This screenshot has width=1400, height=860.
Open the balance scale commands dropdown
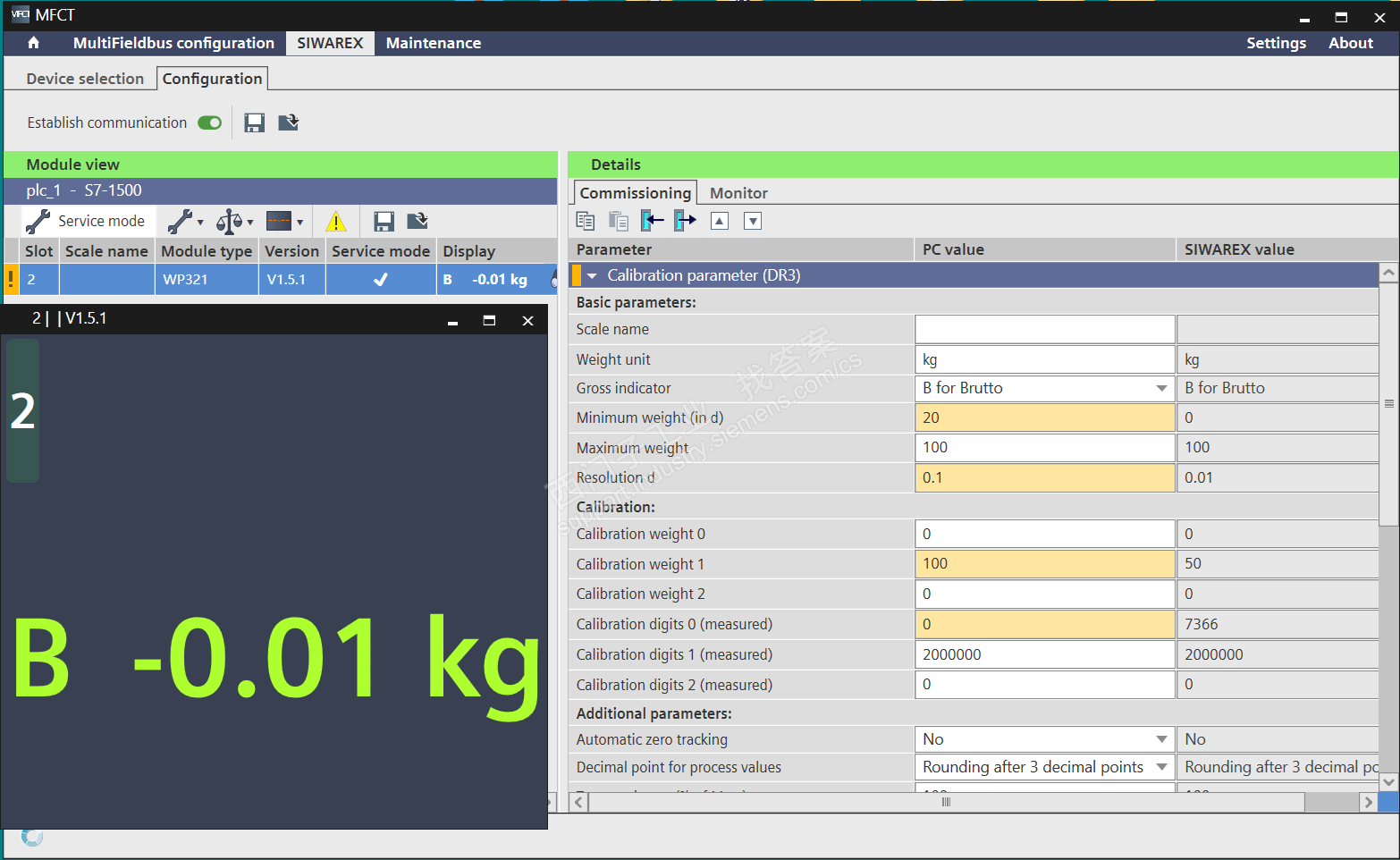(234, 221)
